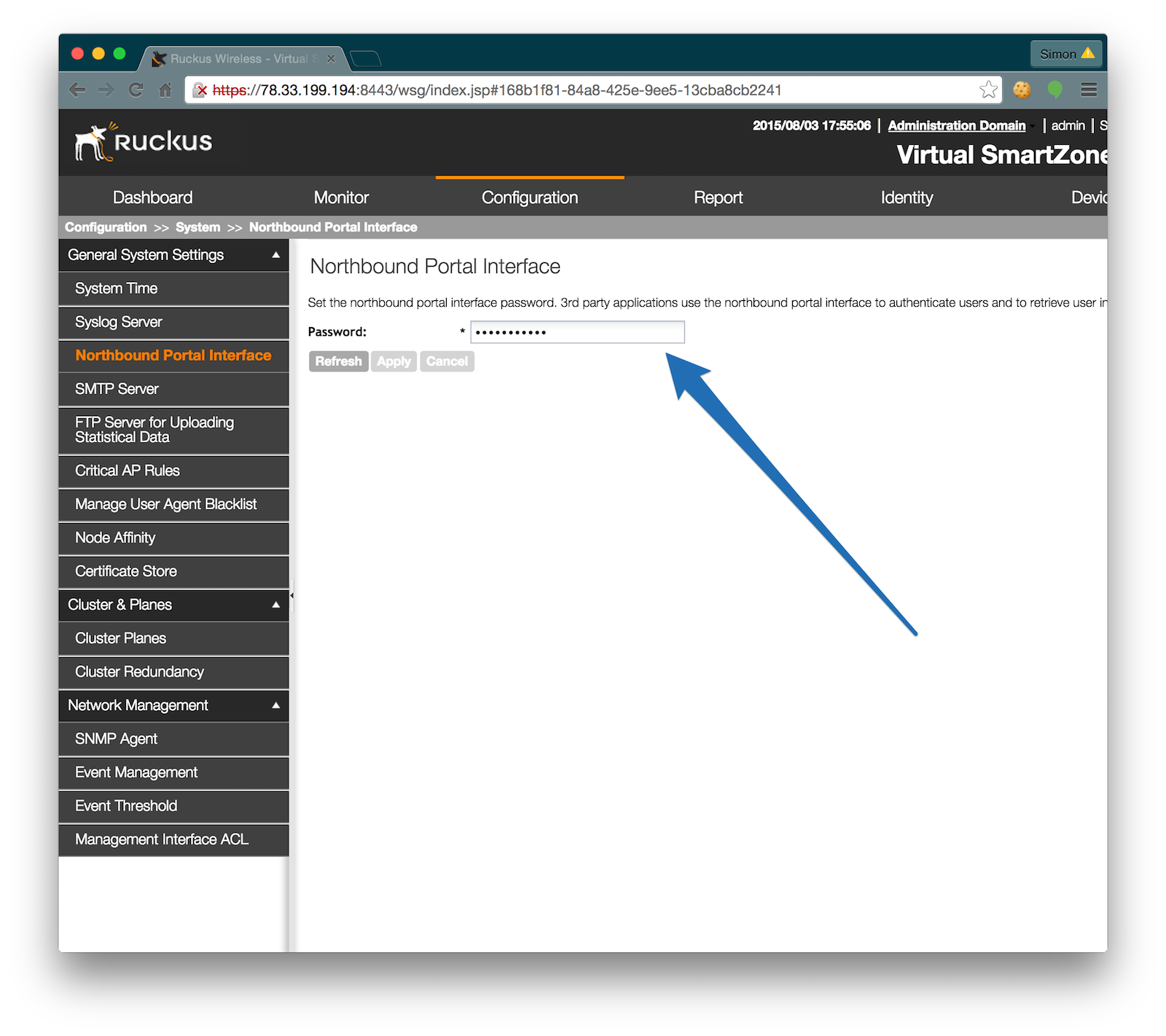The width and height of the screenshot is (1166, 1036).
Task: Open Event Threshold
Action: coord(173,806)
